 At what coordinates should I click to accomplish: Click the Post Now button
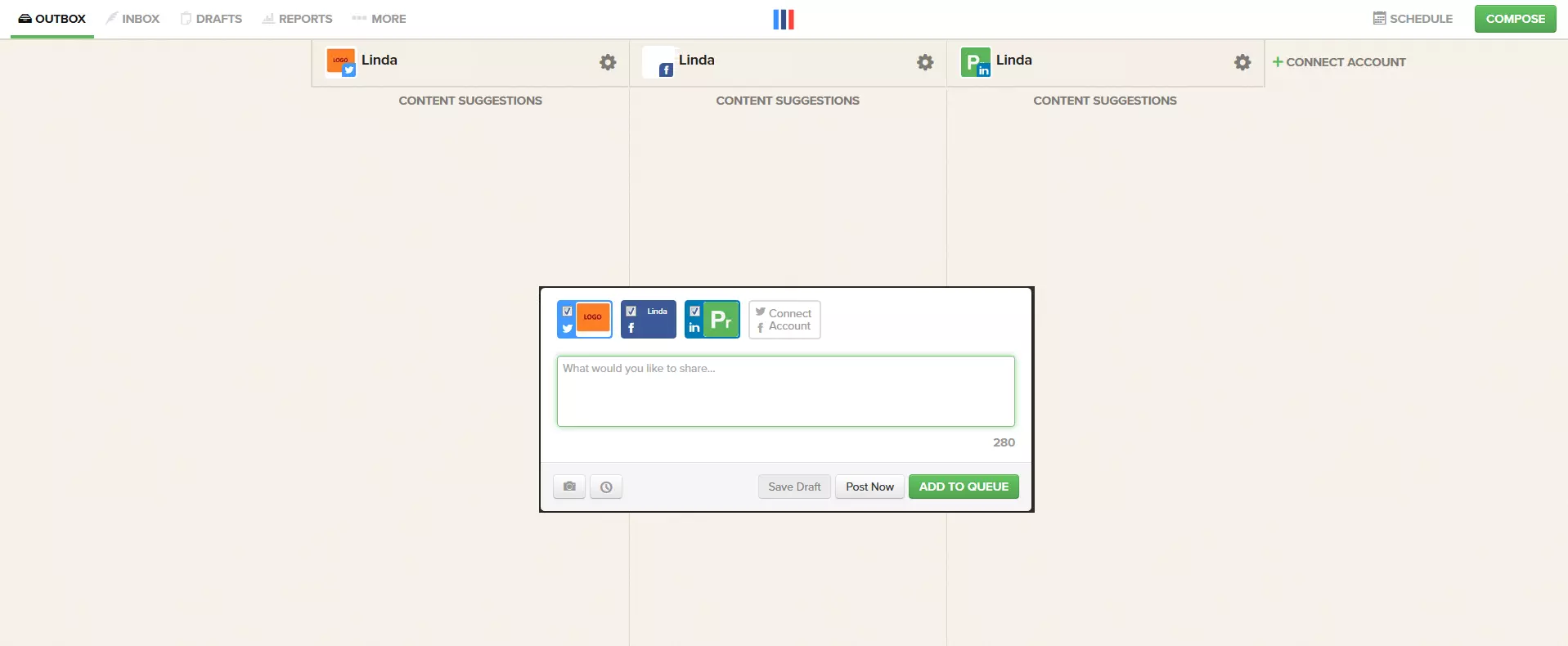869,487
